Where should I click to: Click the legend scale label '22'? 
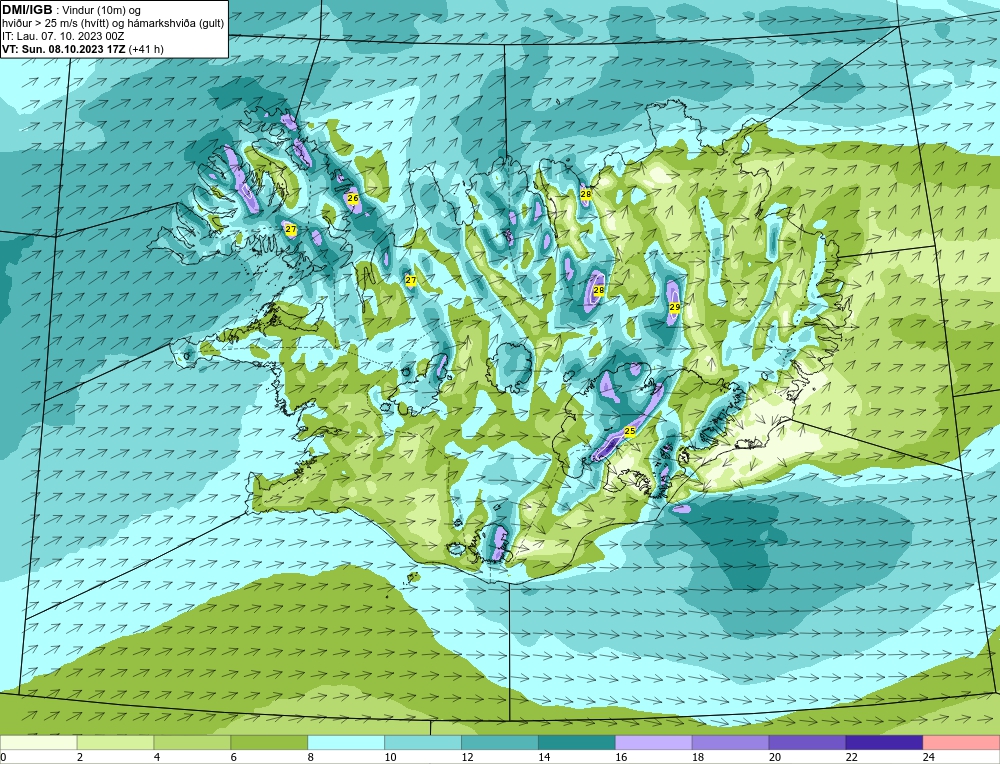[x=851, y=757]
